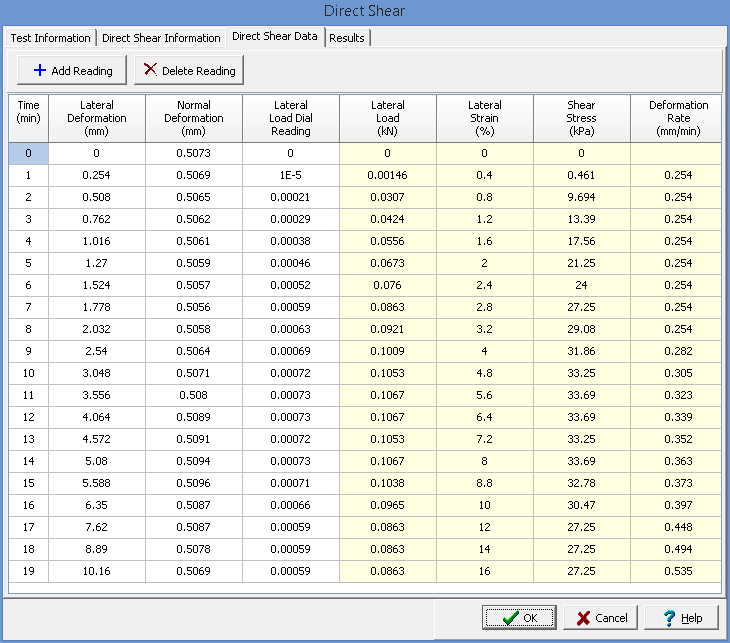
Task: Click the question mark Help icon
Action: pos(669,618)
